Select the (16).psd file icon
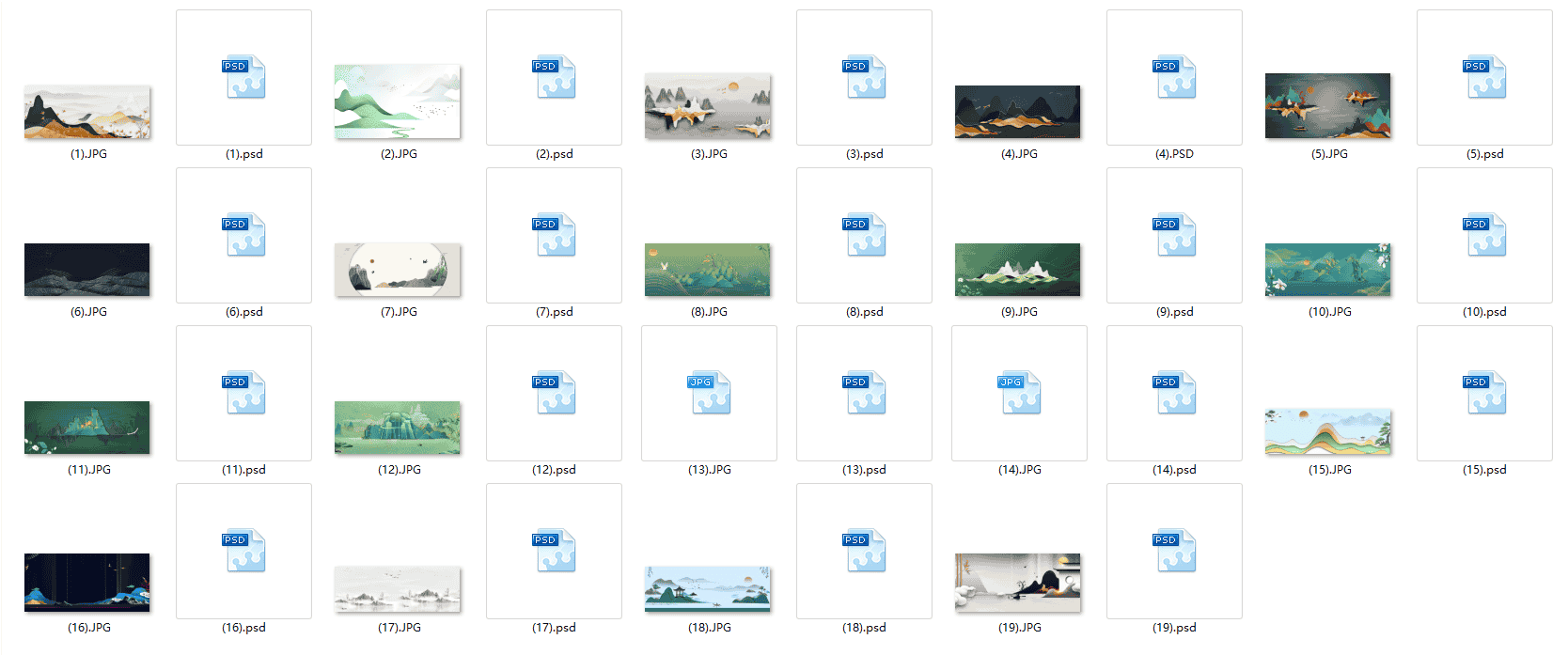Image resolution: width=1568 pixels, height=655 pixels. point(243,551)
